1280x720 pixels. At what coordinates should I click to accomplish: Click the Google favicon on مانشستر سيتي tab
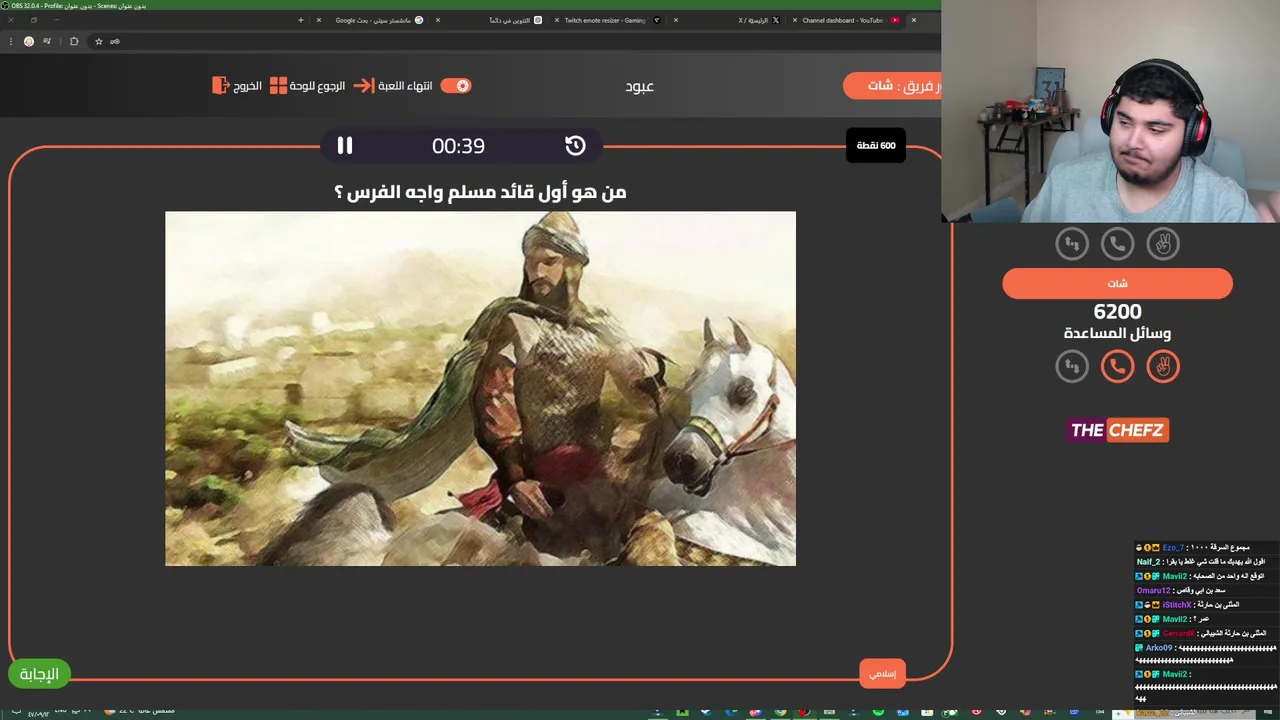point(419,20)
